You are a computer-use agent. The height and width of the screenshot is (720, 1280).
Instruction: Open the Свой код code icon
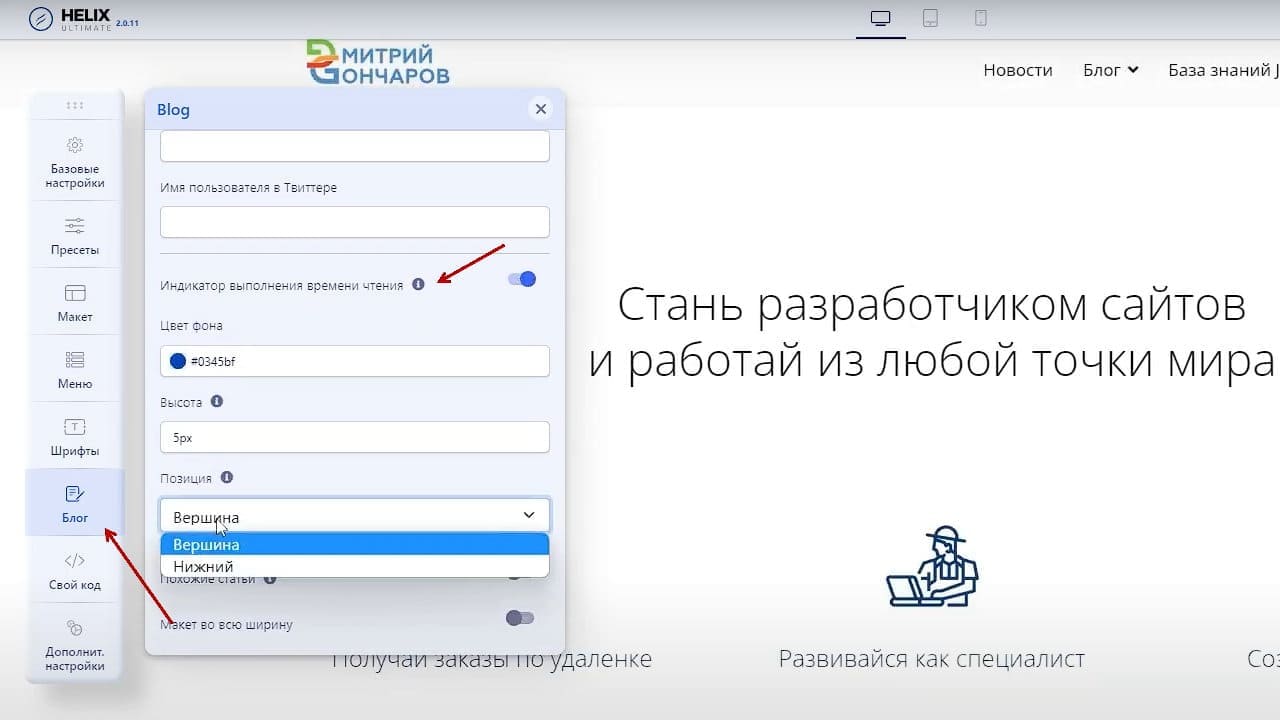[75, 561]
